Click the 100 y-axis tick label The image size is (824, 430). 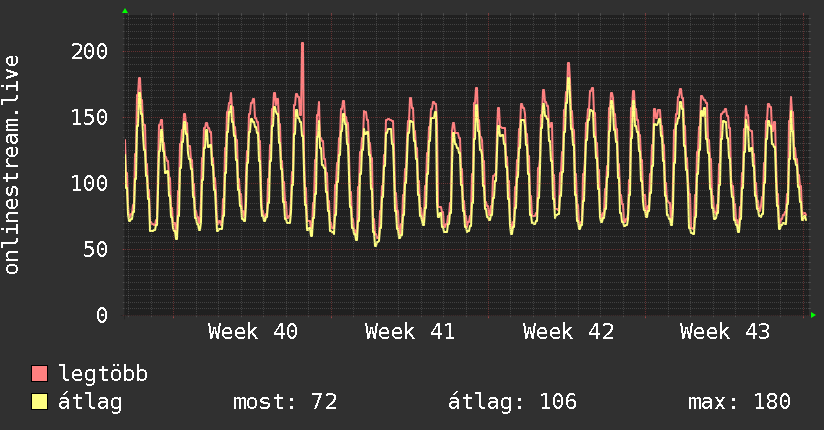(89, 183)
